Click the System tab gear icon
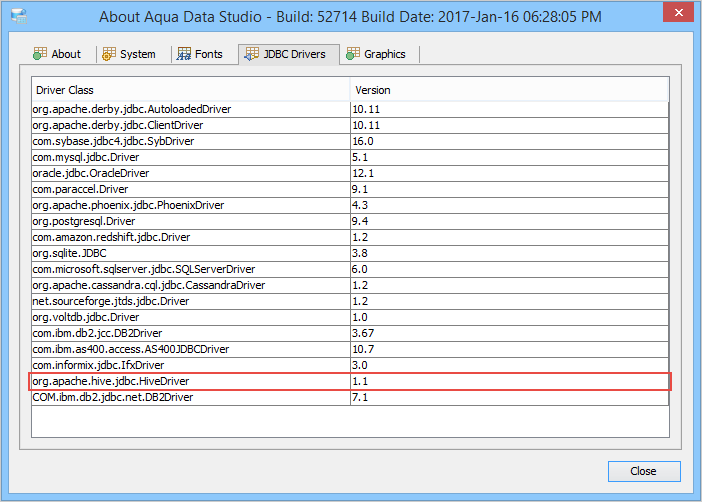The width and height of the screenshot is (702, 502). tap(109, 54)
